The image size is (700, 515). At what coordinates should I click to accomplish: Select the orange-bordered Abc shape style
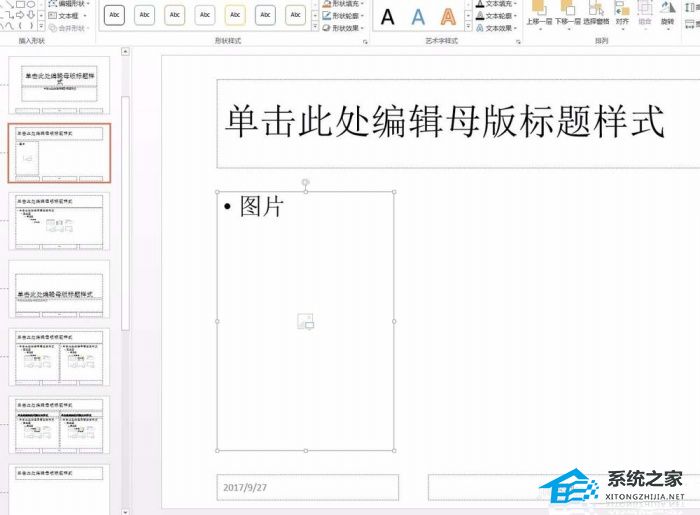pyautogui.click(x=236, y=16)
